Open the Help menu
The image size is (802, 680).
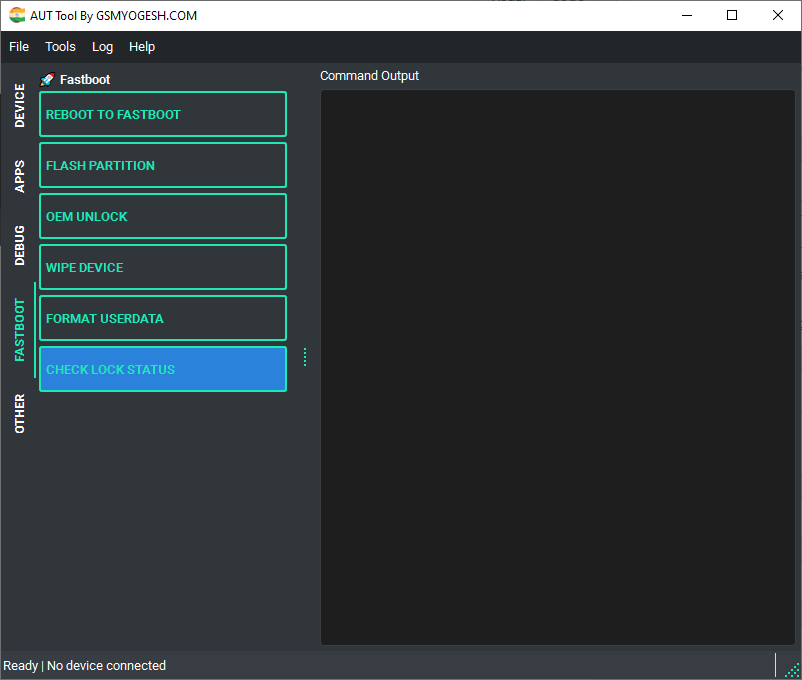[142, 46]
